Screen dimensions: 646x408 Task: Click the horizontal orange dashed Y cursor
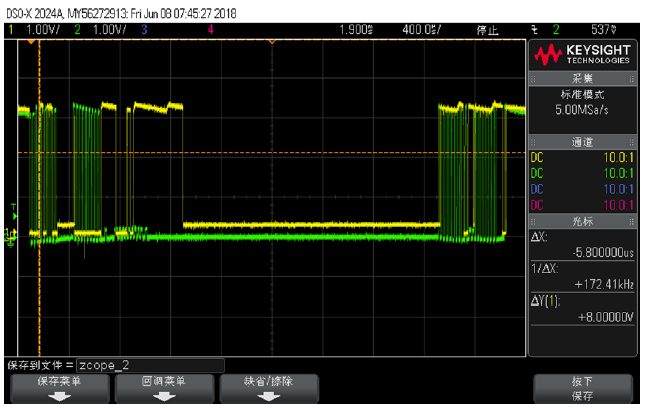click(272, 153)
